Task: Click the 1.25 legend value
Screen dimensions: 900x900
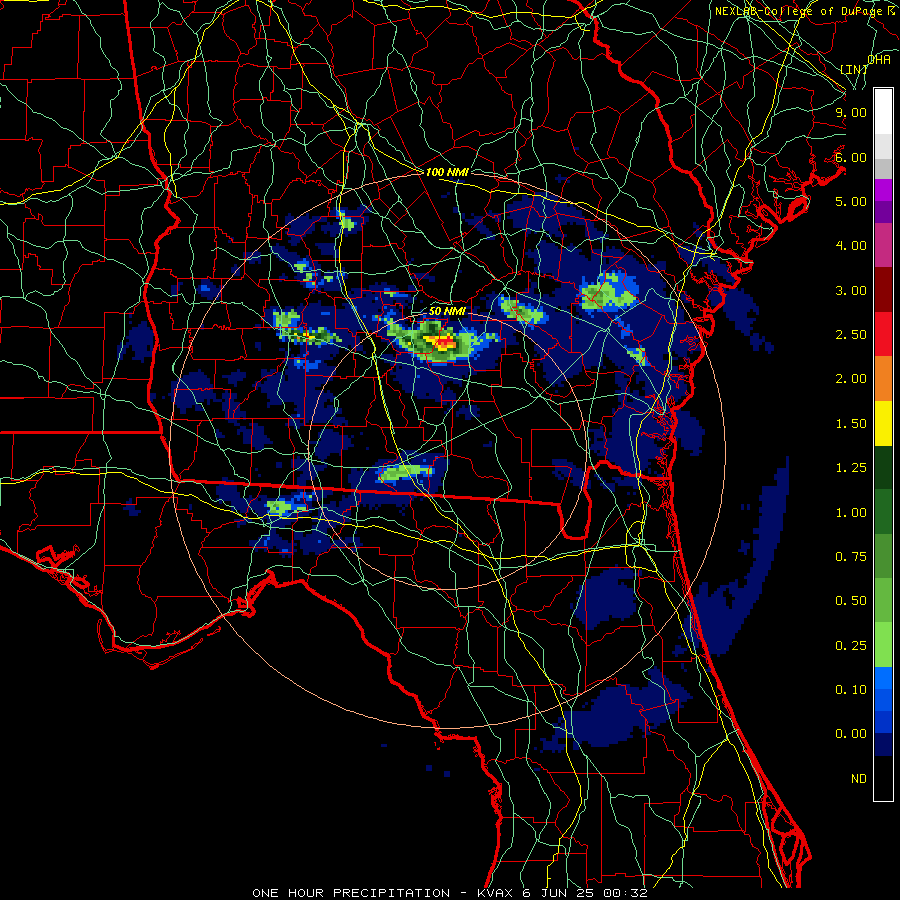Action: [x=851, y=468]
